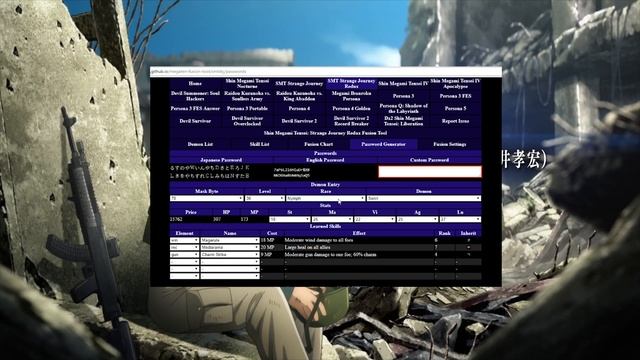Open Shin Megami Tensei Nocturne link
Viewport: 640px width, 360px height.
coord(247,84)
